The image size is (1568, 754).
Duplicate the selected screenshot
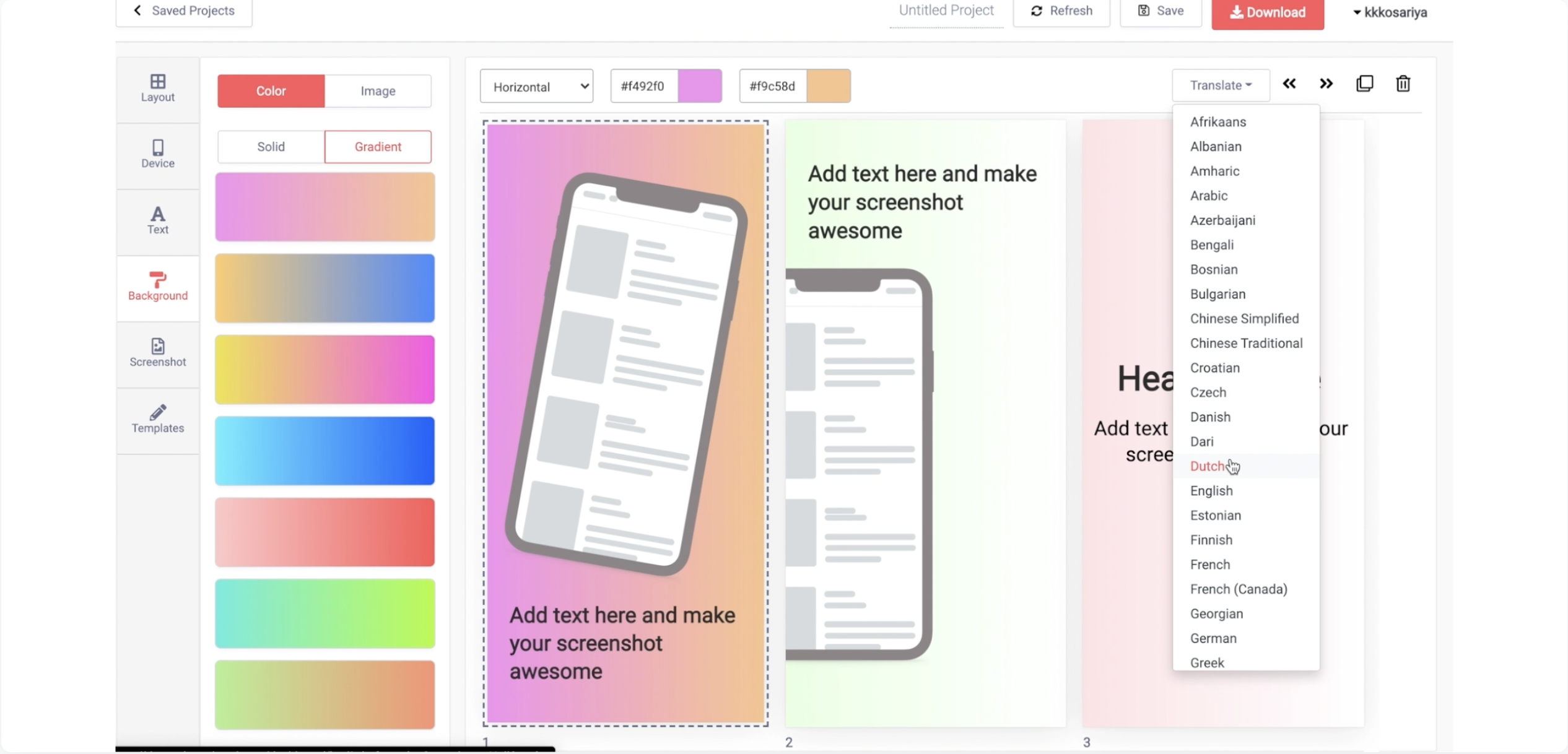point(1364,84)
